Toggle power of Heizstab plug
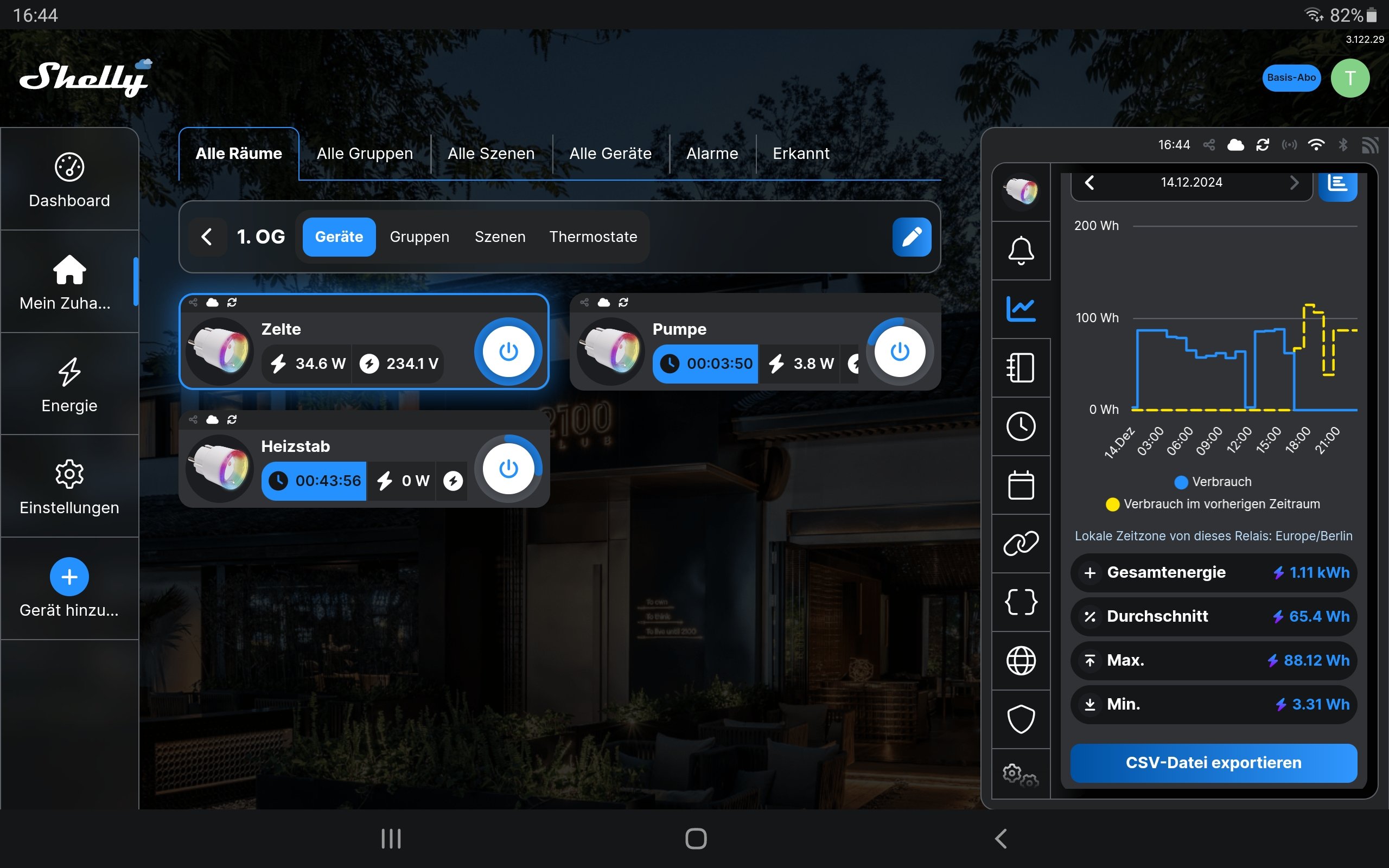Image resolution: width=1389 pixels, height=868 pixels. coord(508,468)
